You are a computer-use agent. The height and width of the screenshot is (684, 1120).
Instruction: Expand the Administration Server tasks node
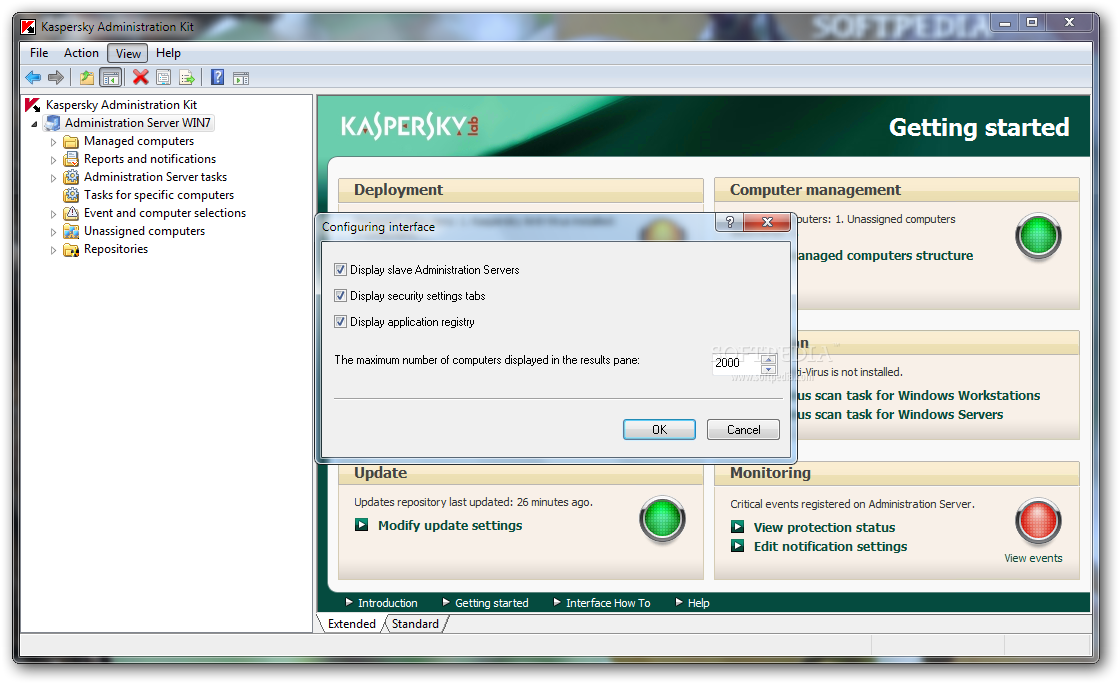pyautogui.click(x=53, y=178)
